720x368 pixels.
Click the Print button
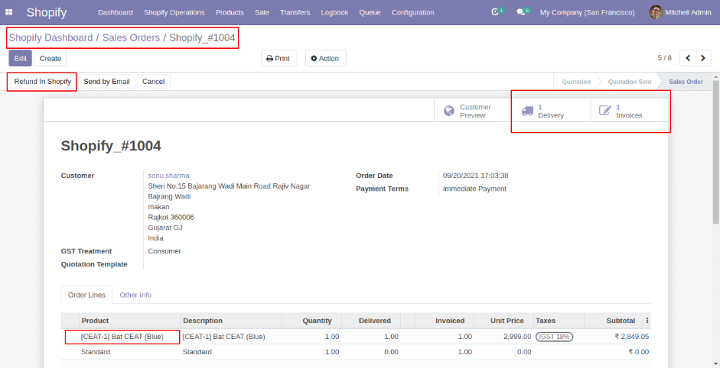tap(279, 58)
